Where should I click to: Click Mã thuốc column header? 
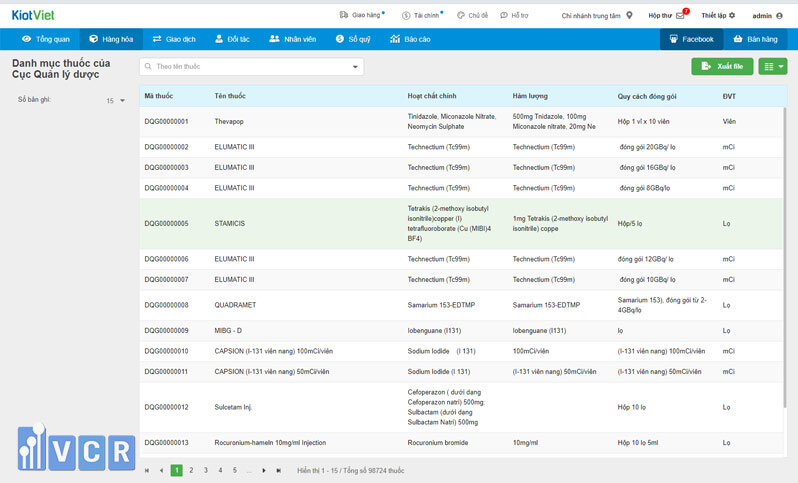pyautogui.click(x=159, y=96)
